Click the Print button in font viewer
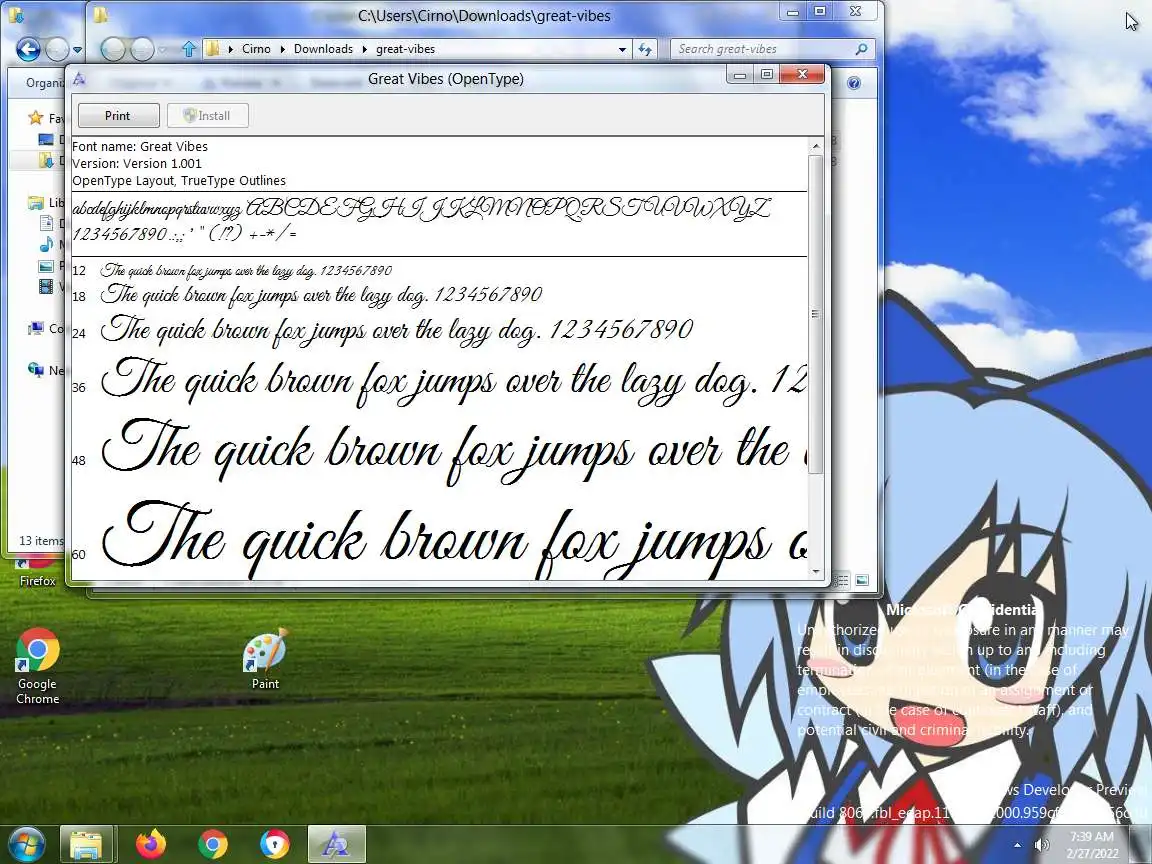 point(118,115)
